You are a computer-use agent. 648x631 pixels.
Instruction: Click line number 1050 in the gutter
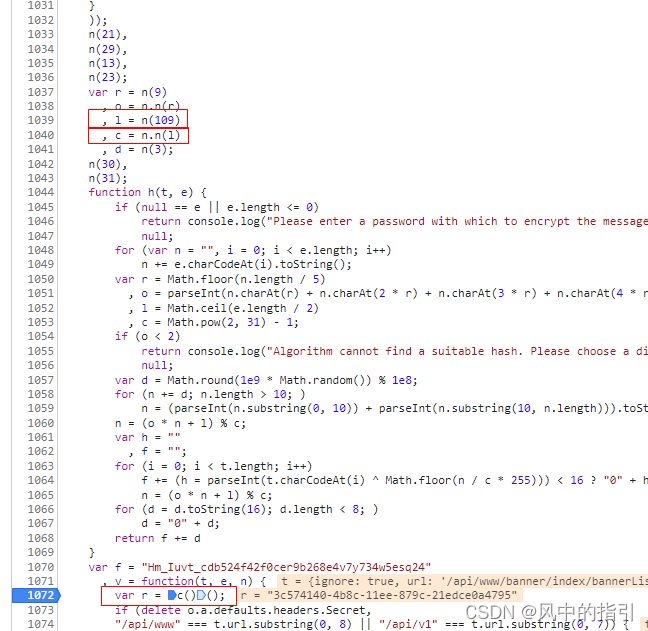(40, 279)
